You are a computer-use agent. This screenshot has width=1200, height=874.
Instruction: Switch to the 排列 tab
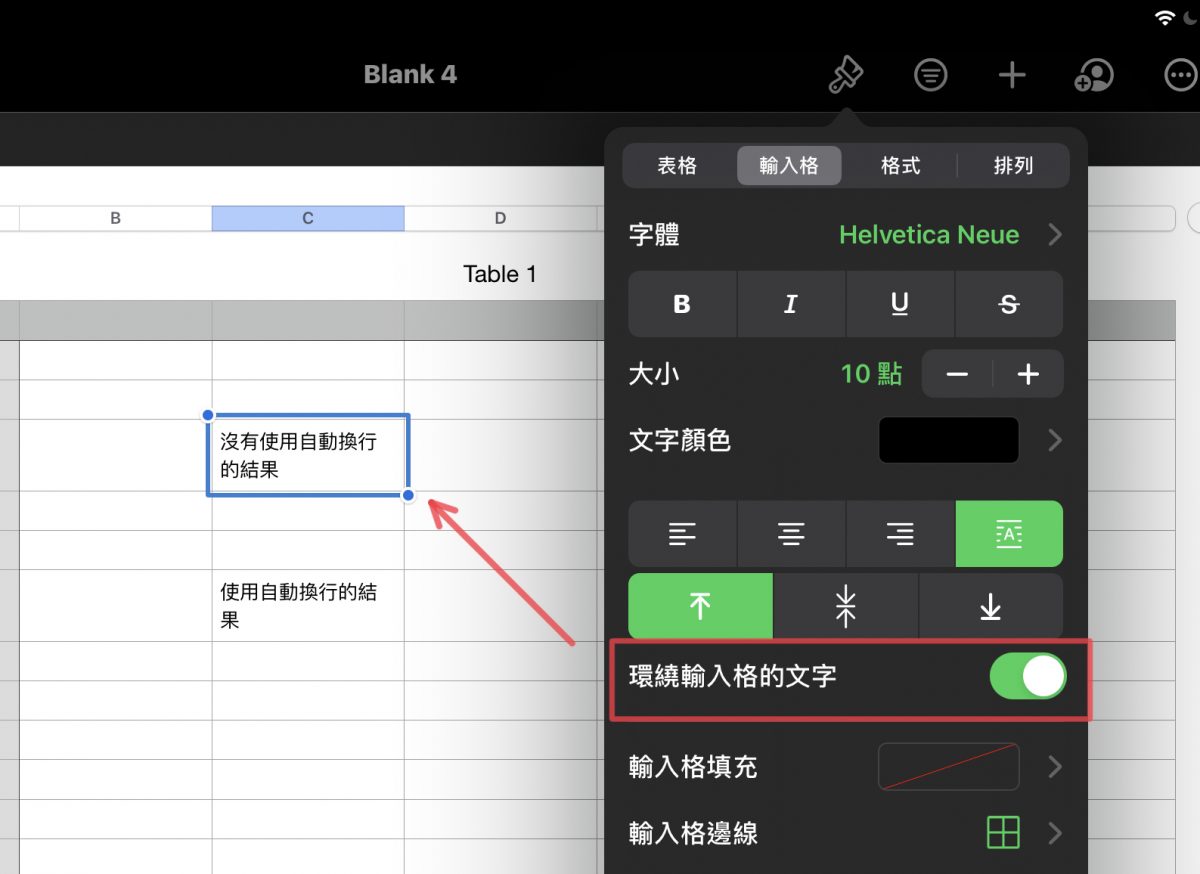1013,166
